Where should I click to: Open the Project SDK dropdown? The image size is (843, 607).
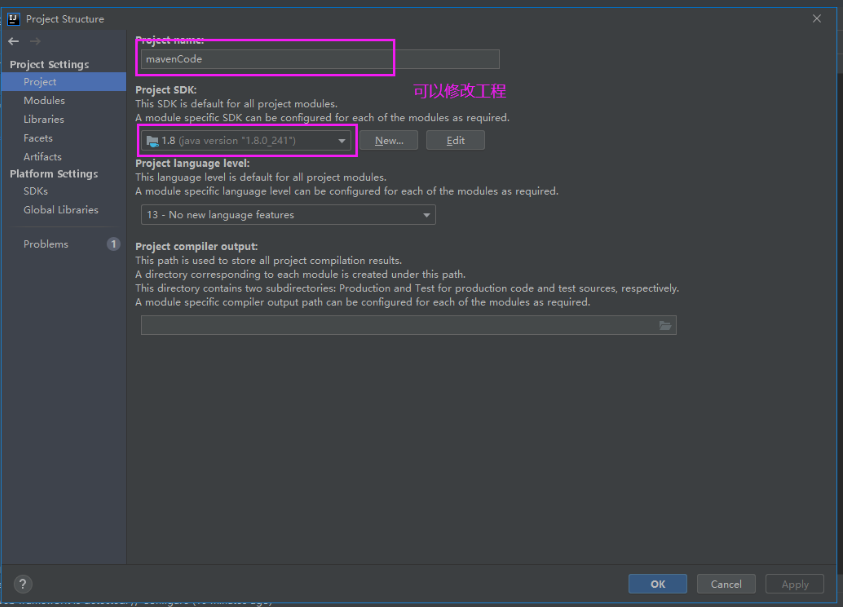coord(246,141)
